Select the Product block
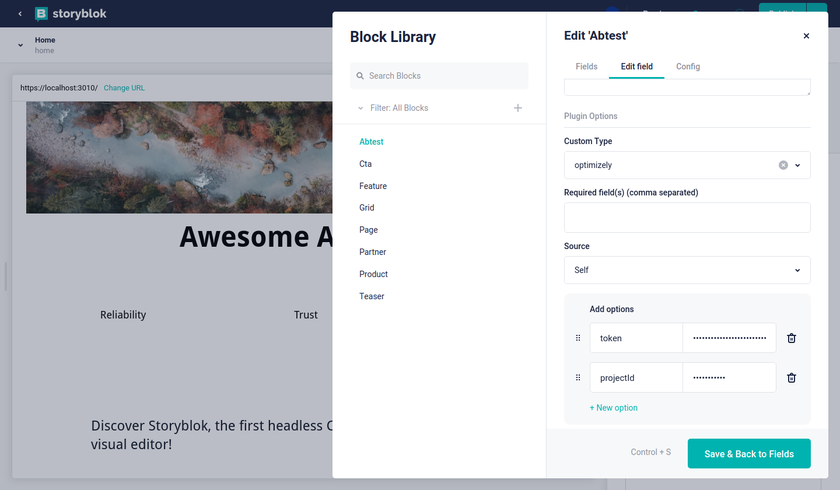 [373, 274]
